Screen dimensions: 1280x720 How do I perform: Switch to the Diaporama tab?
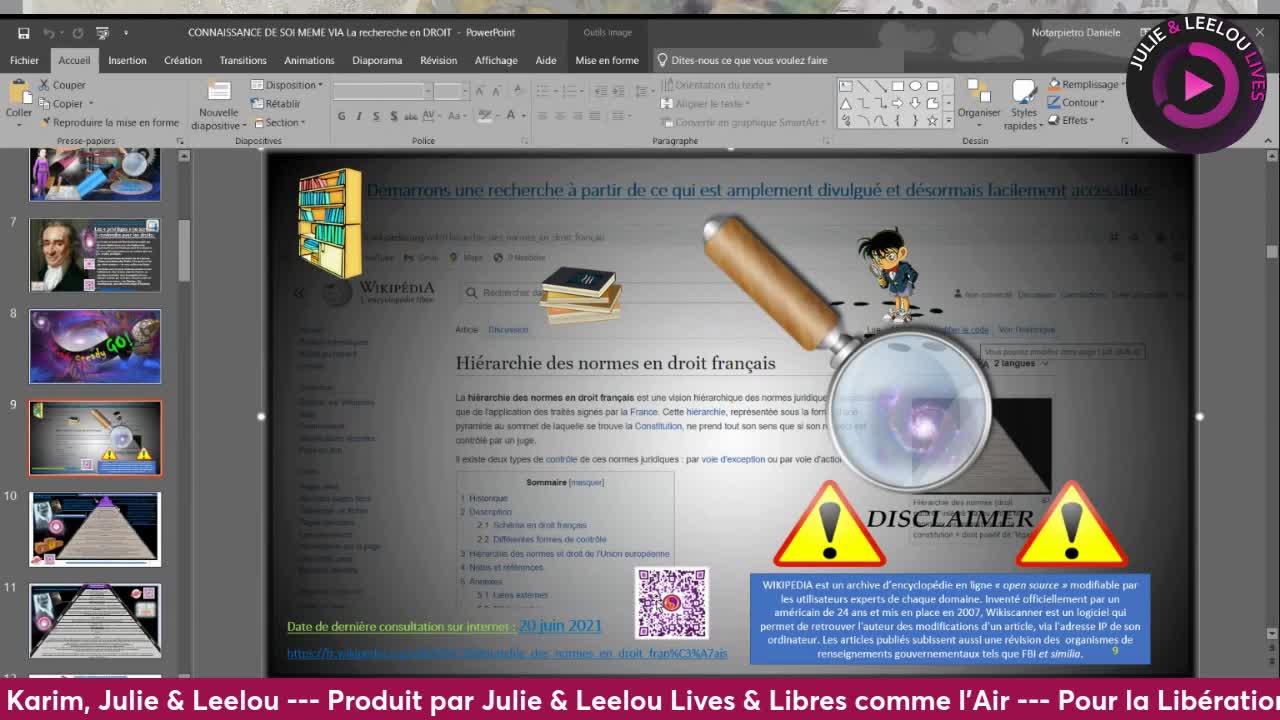[x=377, y=60]
